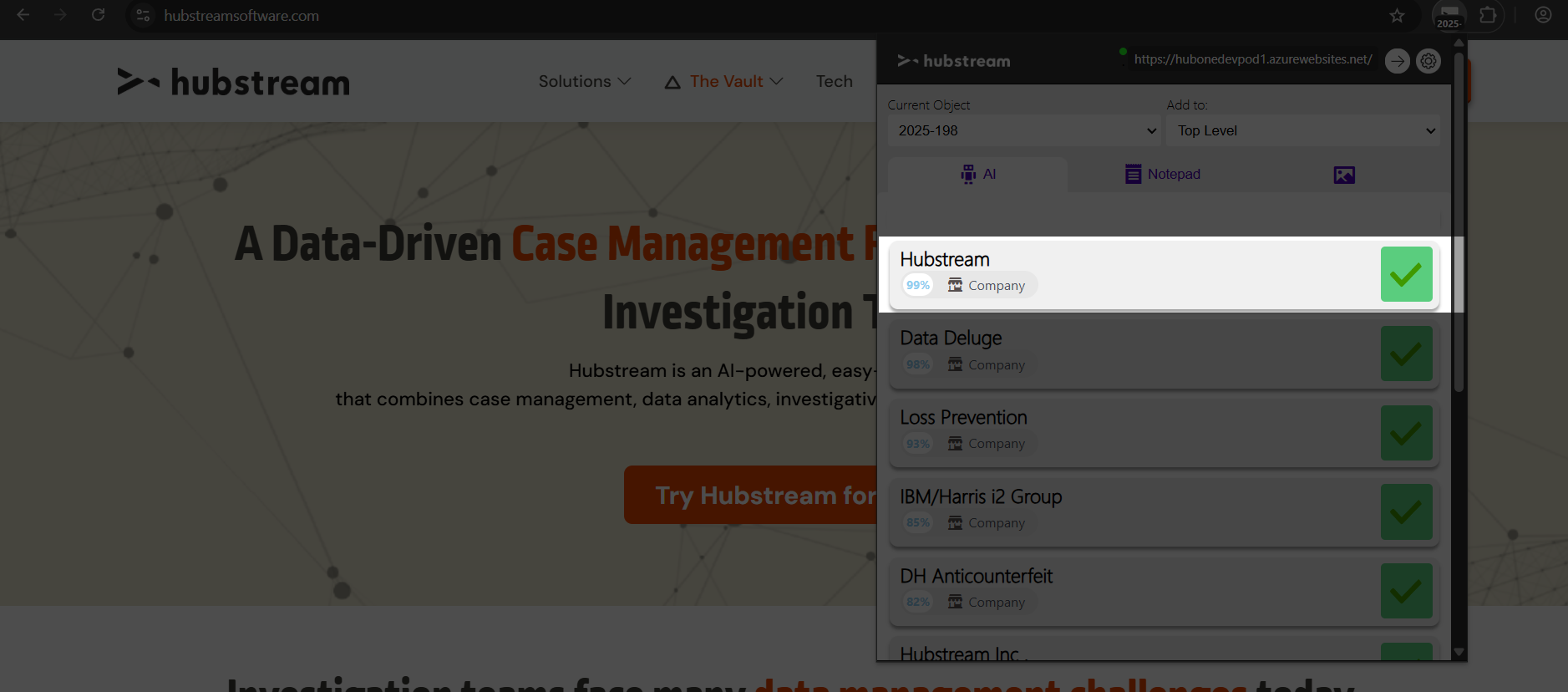The height and width of the screenshot is (692, 1568).
Task: Click the arrow button beside the server URL
Action: (1398, 61)
